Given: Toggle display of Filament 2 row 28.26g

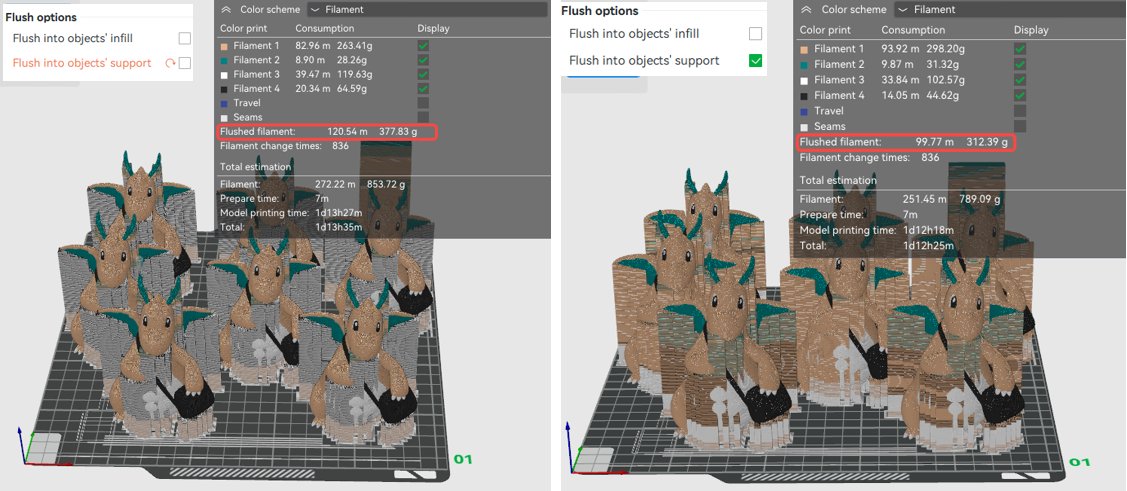Looking at the screenshot, I should point(423,60).
